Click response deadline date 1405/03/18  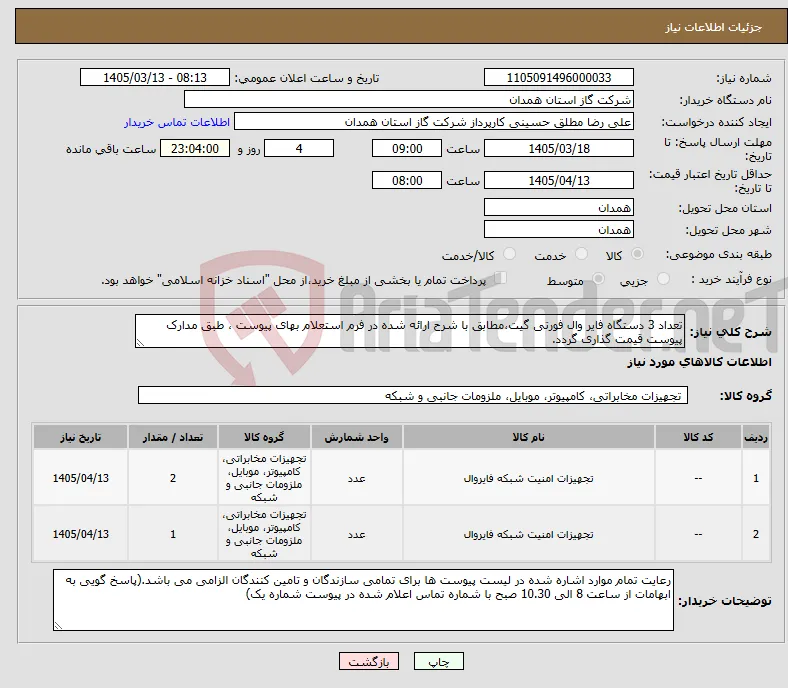coord(559,148)
